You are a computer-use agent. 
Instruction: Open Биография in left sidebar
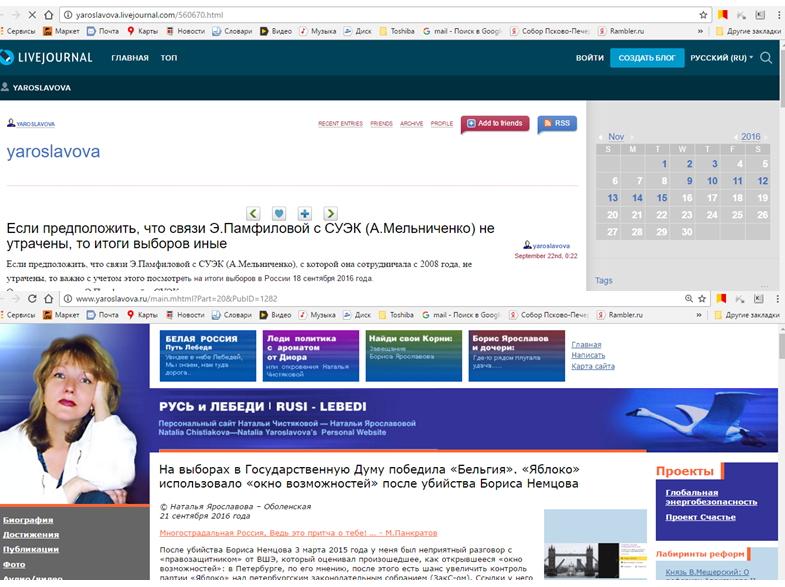28,520
